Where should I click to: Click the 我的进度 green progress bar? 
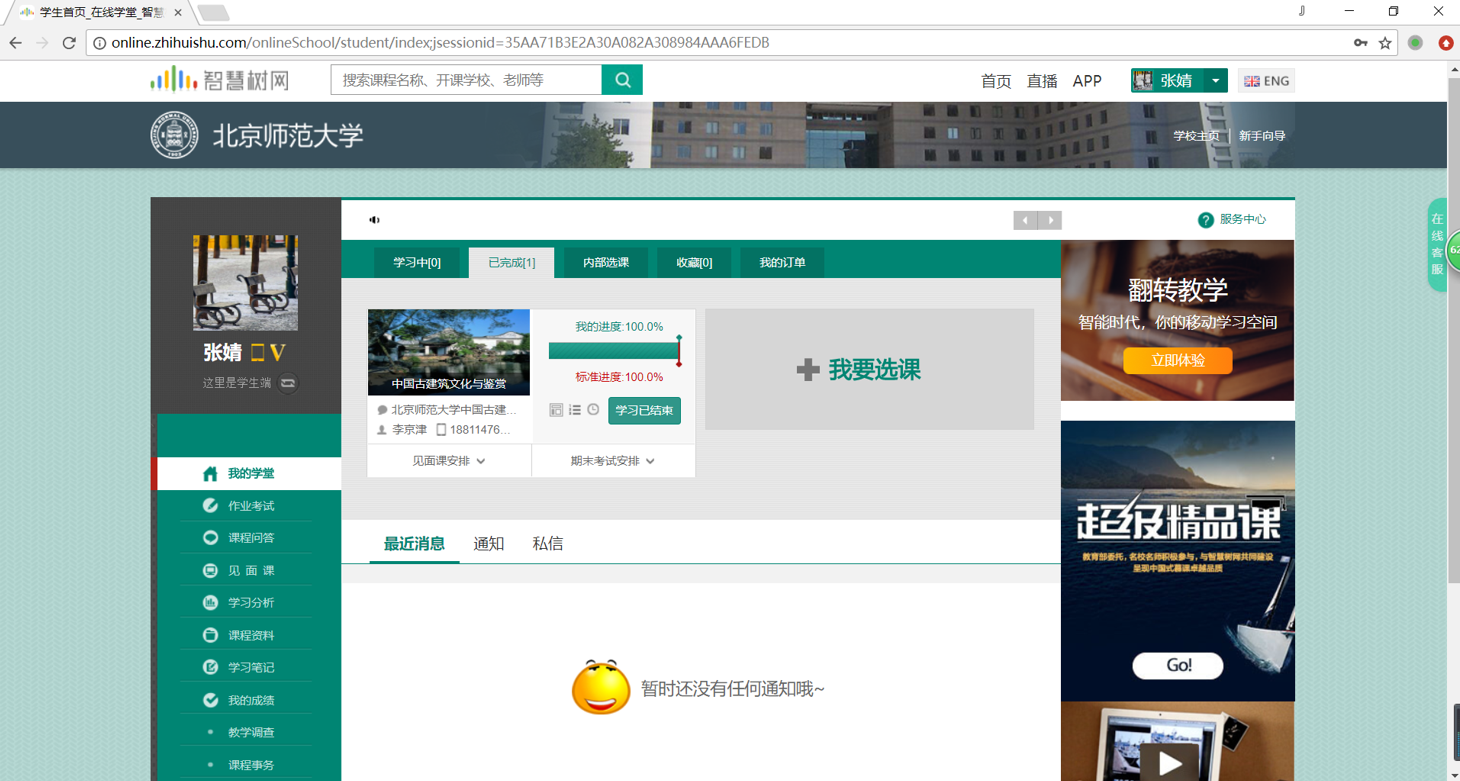tap(613, 351)
